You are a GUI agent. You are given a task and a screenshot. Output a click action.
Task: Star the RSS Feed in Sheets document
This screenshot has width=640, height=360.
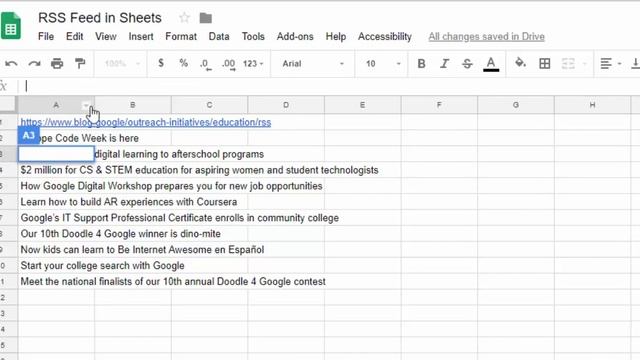pos(184,18)
